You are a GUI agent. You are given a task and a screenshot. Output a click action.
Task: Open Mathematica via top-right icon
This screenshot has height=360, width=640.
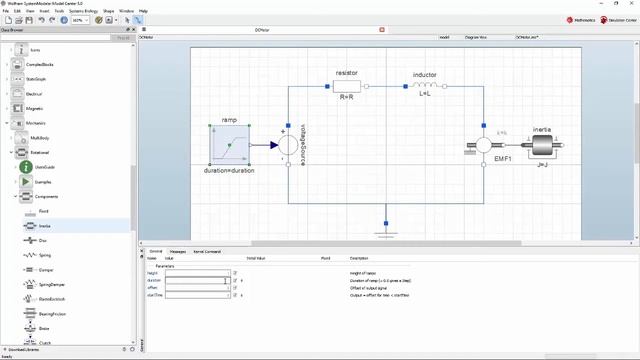tap(581, 20)
